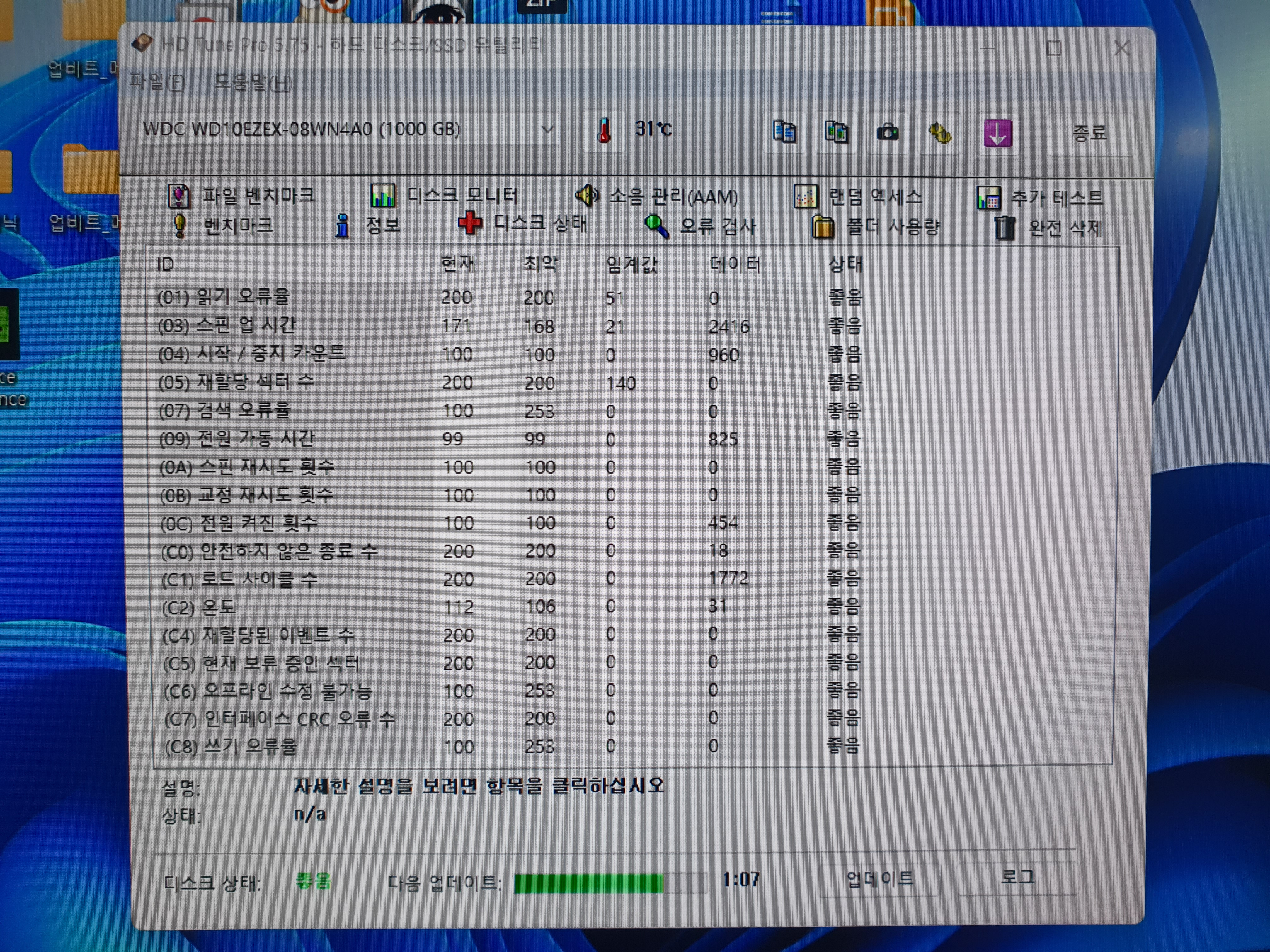Click the folder icon of 폴더 사용량
The width and height of the screenshot is (1270, 952).
pos(823,227)
